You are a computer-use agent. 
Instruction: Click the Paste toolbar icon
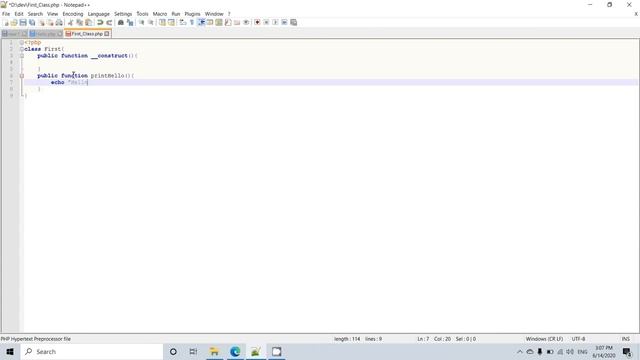tap(88, 22)
